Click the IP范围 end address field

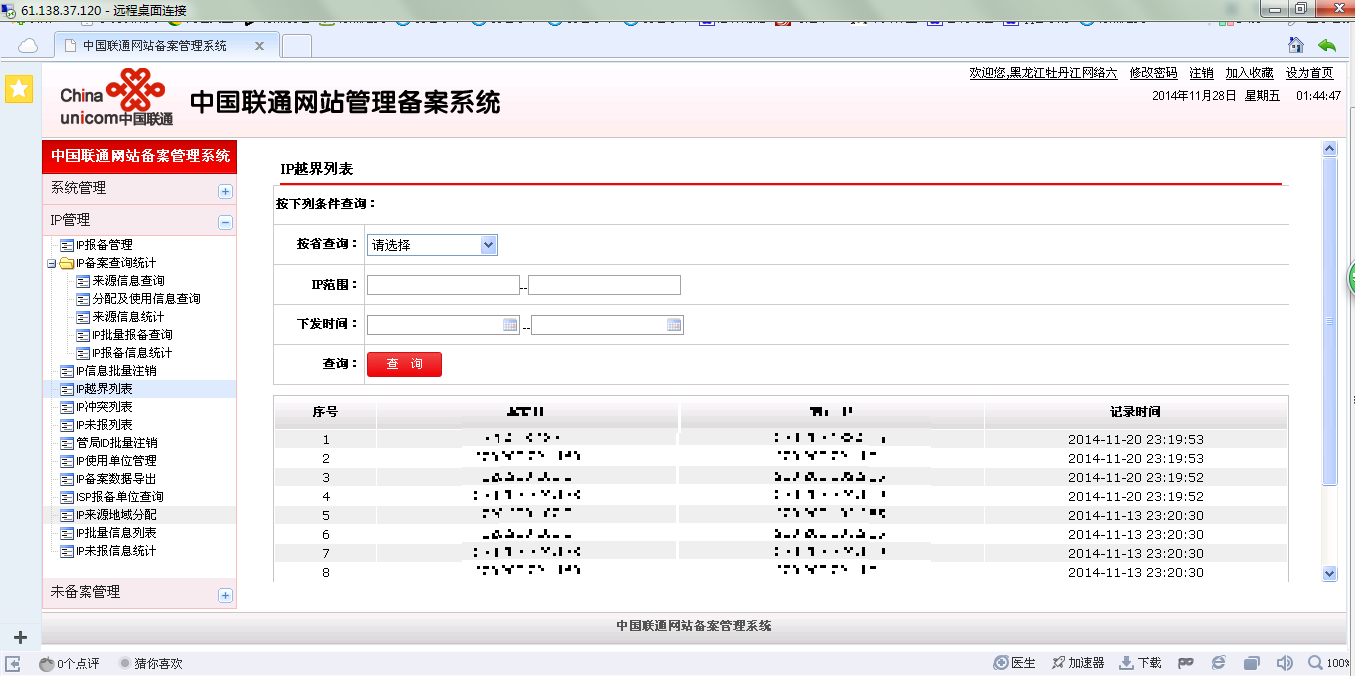(x=604, y=285)
